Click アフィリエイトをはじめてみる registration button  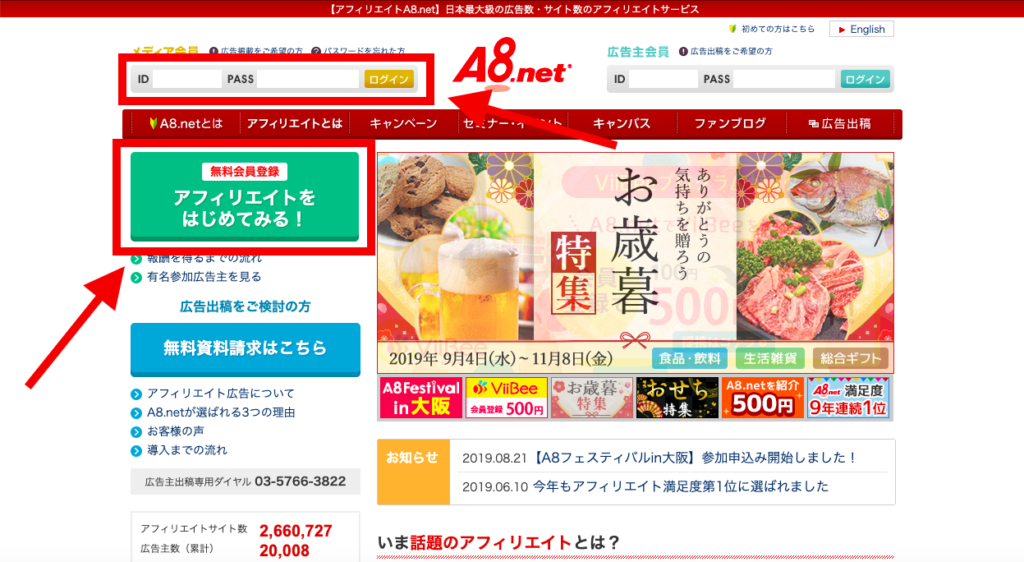pos(245,196)
